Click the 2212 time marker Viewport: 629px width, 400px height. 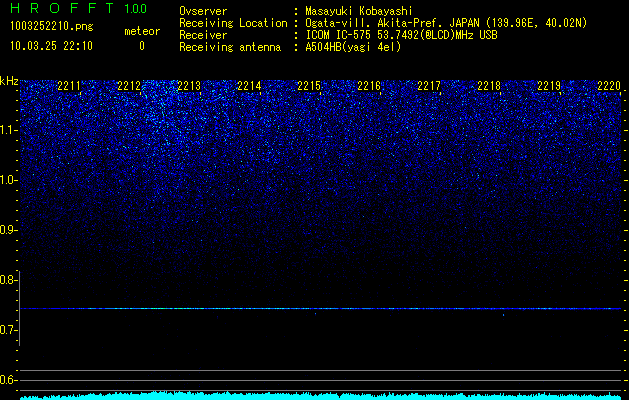tap(129, 86)
